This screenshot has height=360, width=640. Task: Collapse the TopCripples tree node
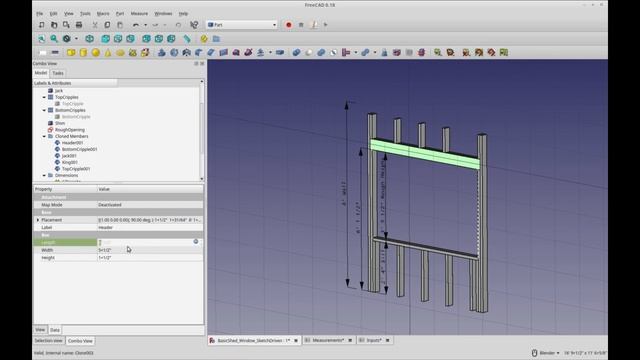click(x=44, y=97)
